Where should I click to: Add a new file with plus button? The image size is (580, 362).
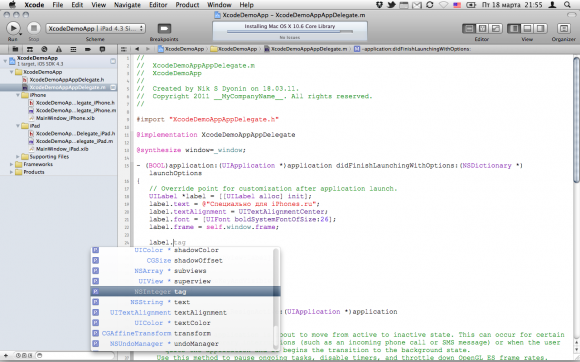6,355
